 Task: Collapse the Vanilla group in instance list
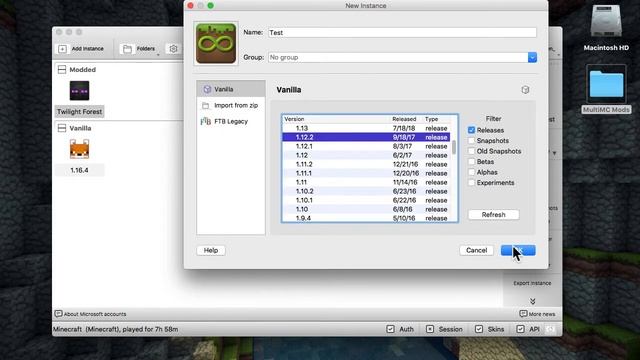click(x=62, y=128)
